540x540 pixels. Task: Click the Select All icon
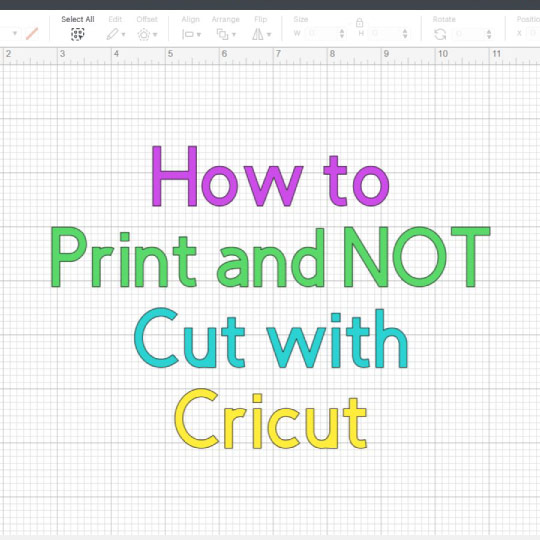77,34
